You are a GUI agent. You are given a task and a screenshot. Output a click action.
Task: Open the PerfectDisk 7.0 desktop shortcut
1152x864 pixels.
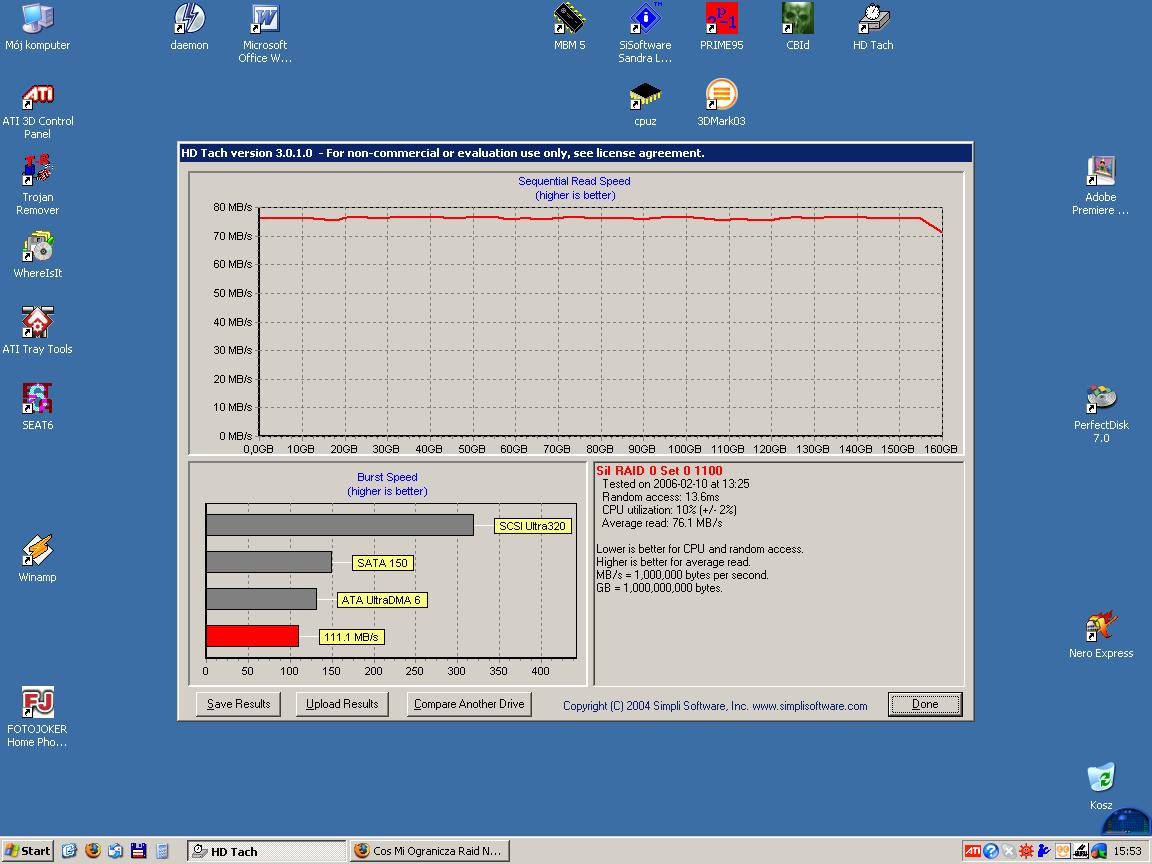(x=1101, y=414)
